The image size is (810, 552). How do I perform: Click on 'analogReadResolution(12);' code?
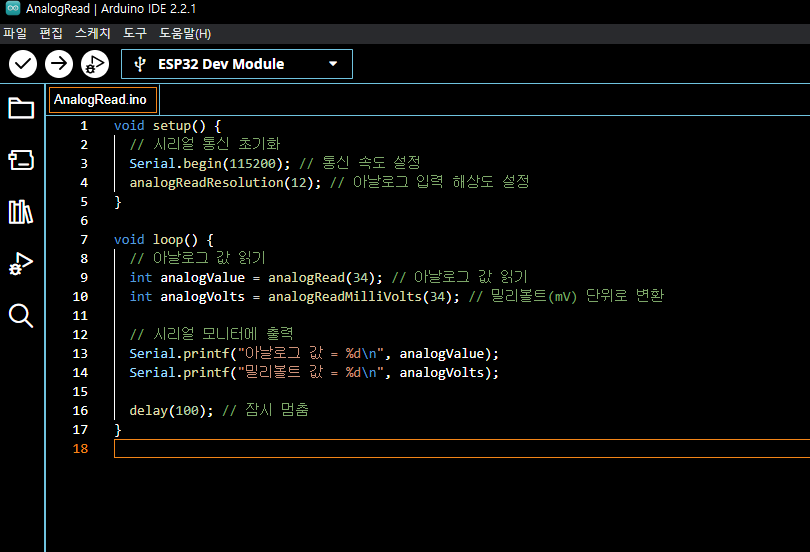point(225,183)
